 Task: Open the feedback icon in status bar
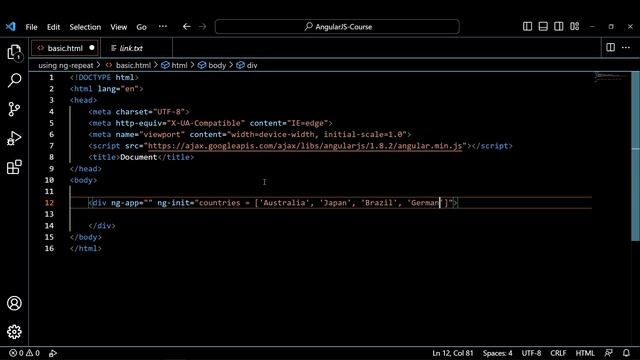click(x=609, y=353)
